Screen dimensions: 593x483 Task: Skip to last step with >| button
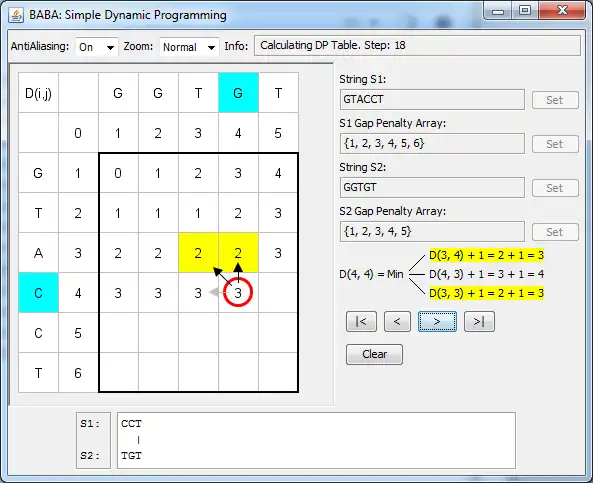[479, 321]
